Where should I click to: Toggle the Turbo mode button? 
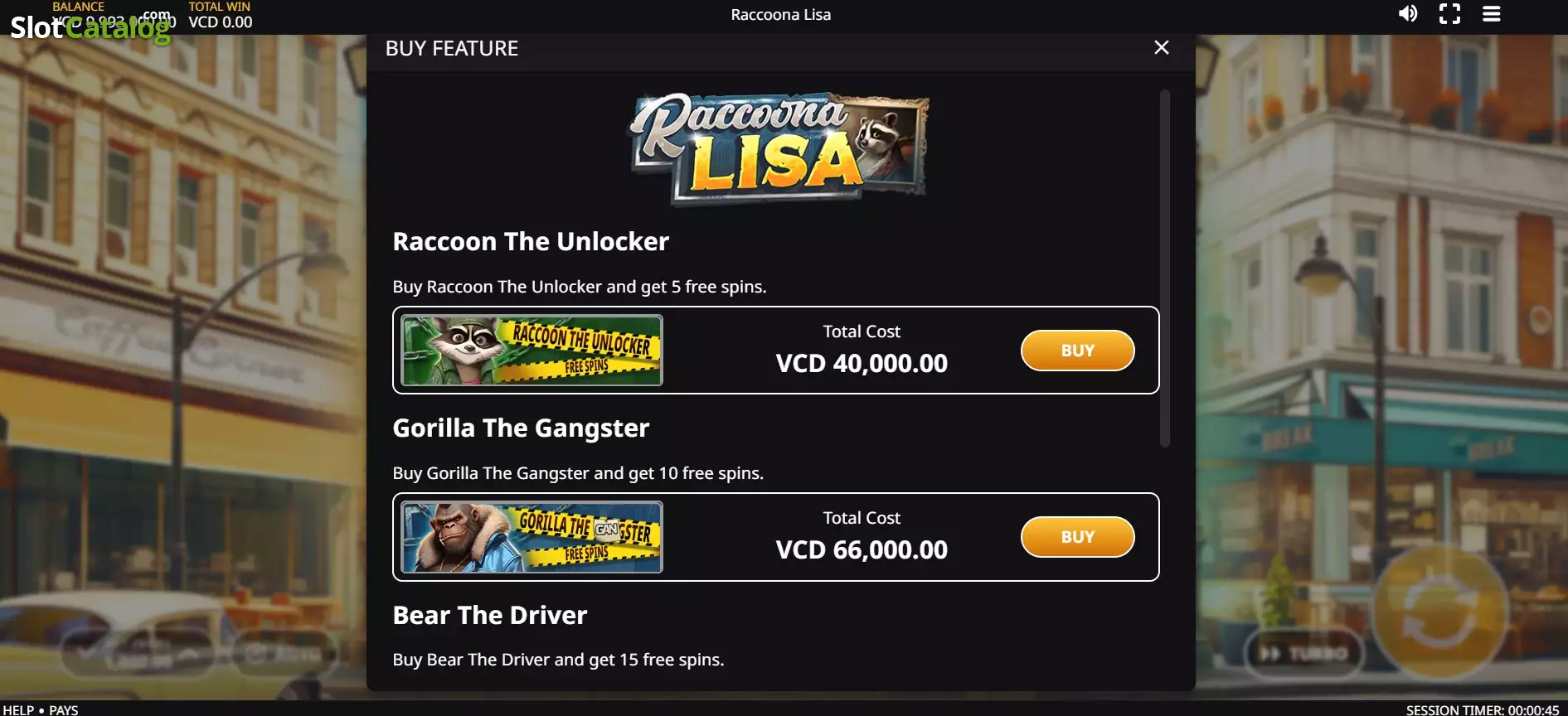click(x=1304, y=653)
